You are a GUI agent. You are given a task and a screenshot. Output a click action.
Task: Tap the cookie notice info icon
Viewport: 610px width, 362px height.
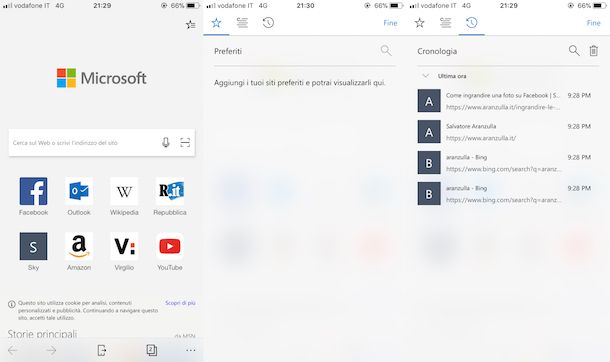(12, 304)
